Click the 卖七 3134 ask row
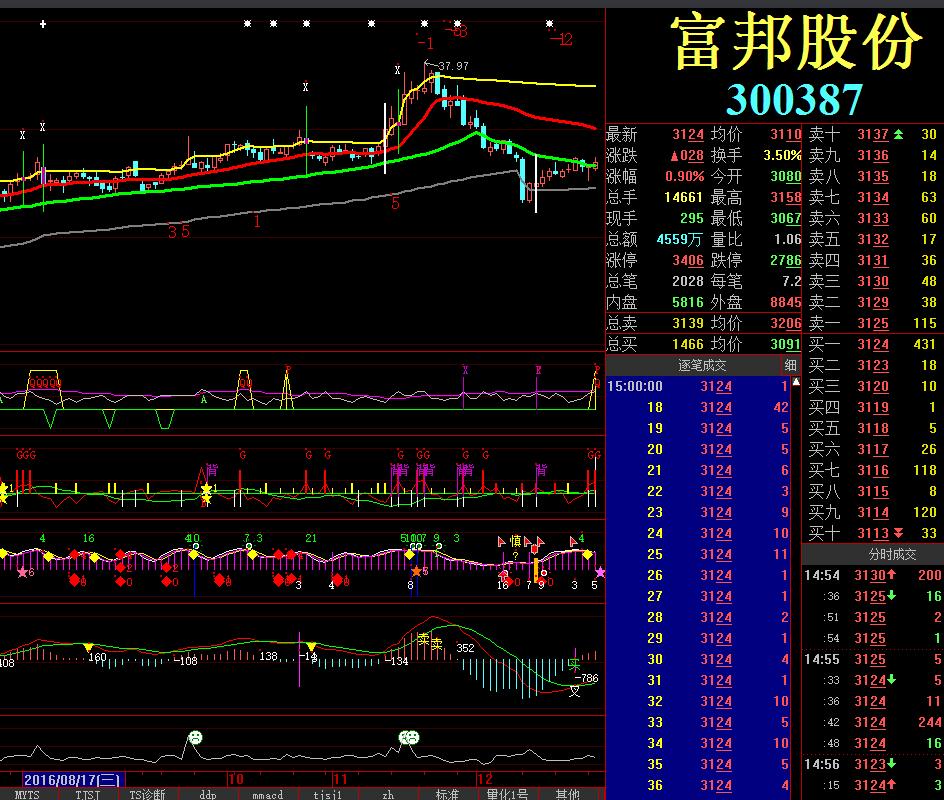 (x=873, y=197)
